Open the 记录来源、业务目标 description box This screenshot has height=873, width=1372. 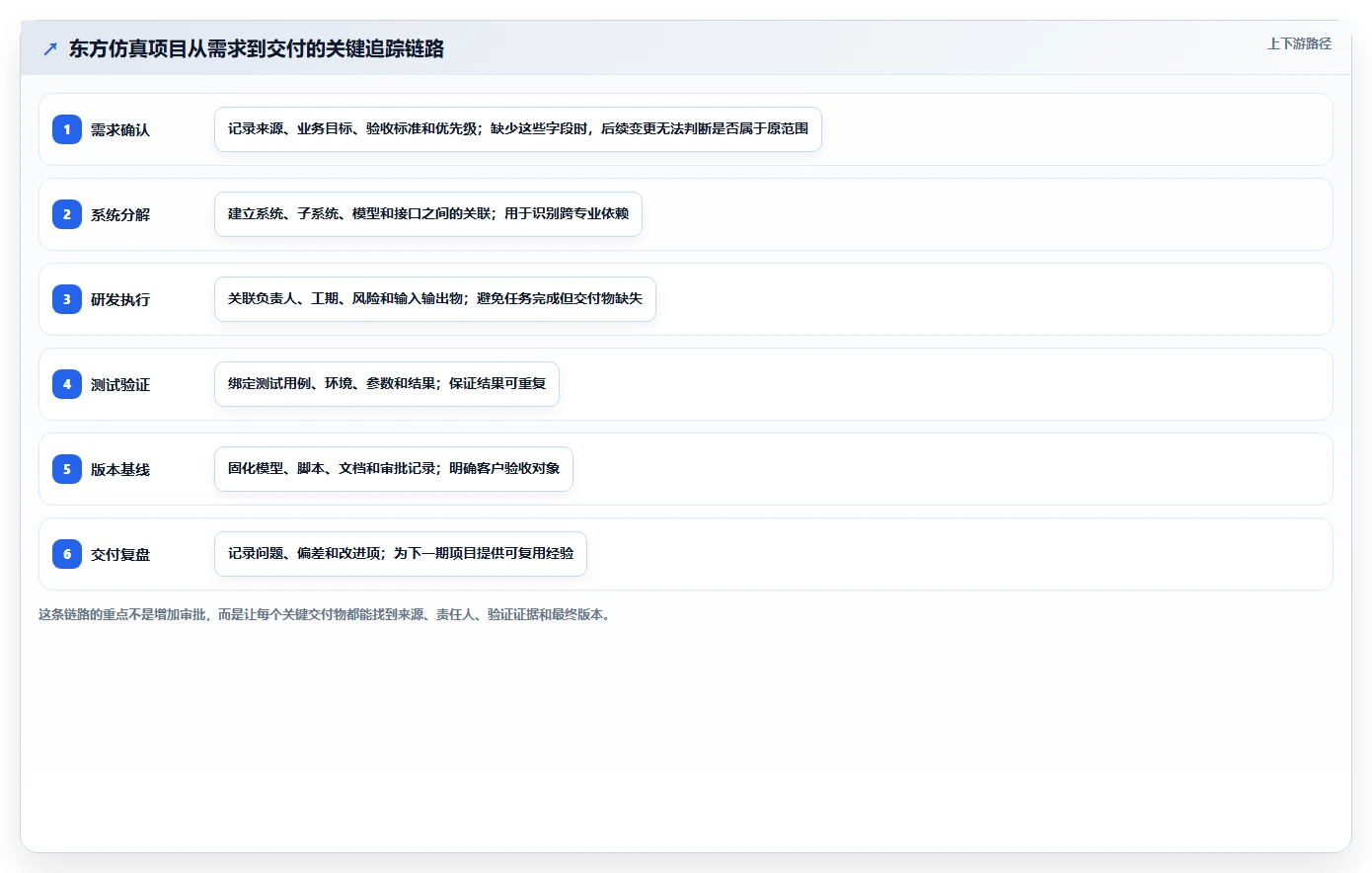(518, 129)
